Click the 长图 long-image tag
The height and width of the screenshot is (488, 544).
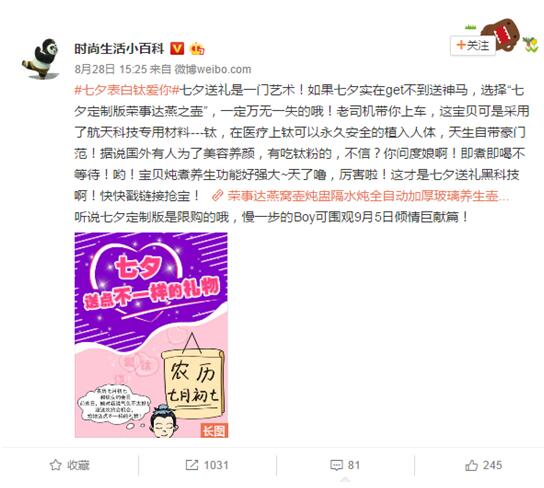pos(214,430)
